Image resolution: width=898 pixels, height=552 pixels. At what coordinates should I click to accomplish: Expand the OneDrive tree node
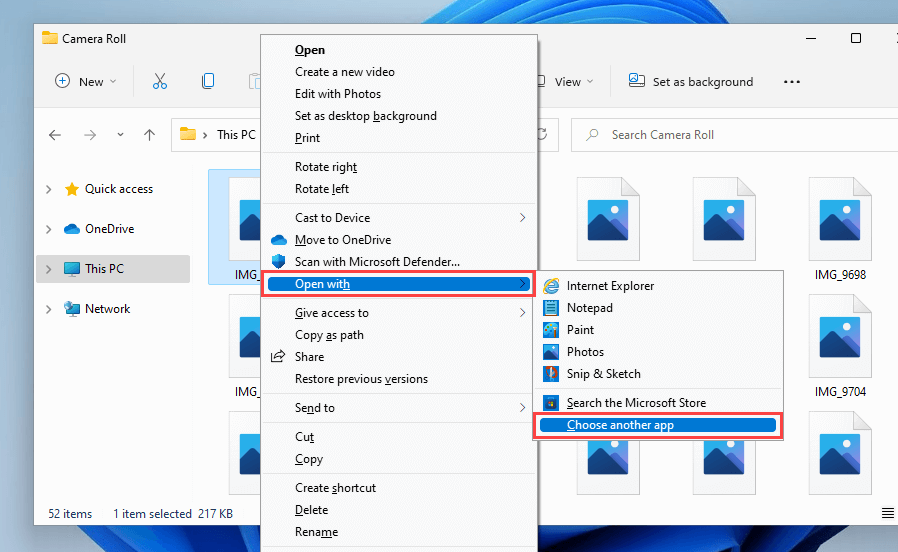click(x=48, y=229)
